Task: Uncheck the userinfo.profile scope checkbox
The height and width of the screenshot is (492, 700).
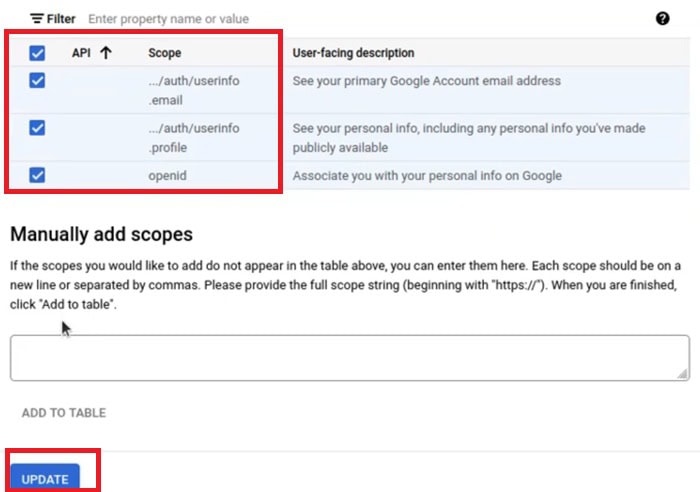Action: [37, 128]
